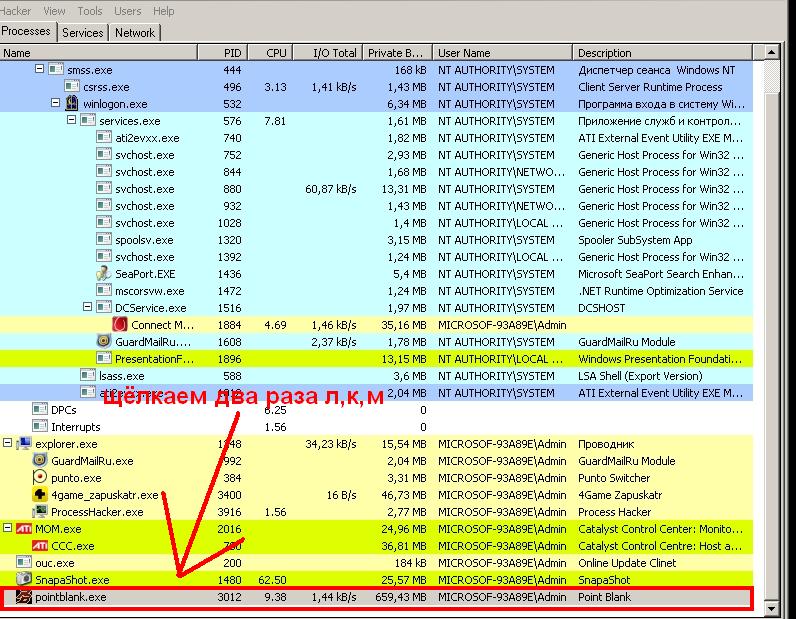Open the Users menu

coord(127,11)
